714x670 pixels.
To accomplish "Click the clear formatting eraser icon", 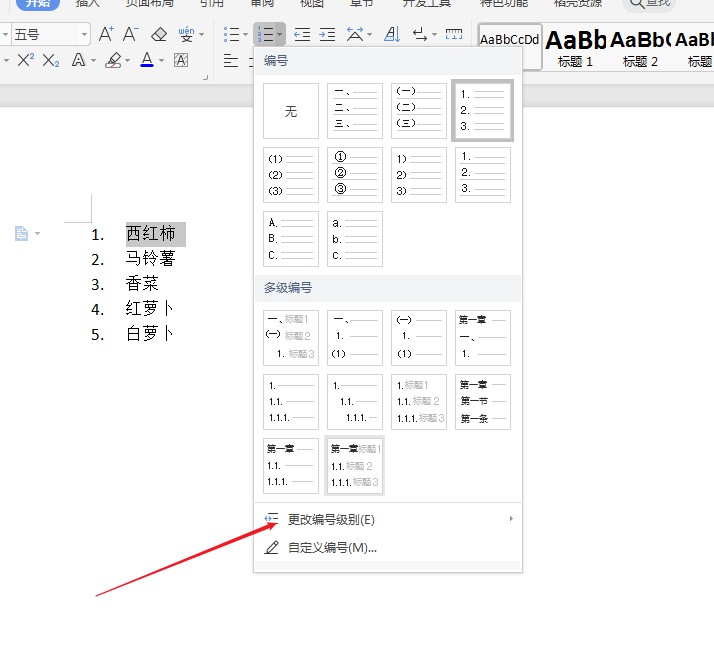I will point(158,35).
